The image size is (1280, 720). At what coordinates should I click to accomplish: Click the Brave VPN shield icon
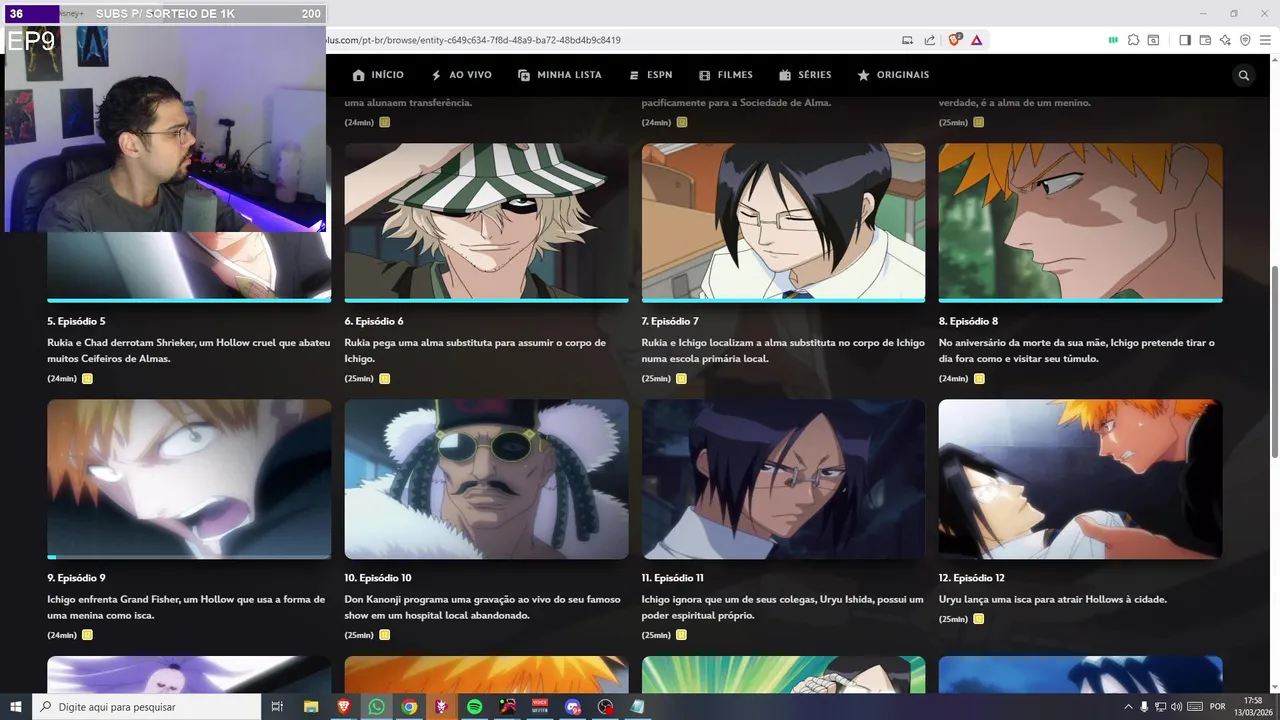pyautogui.click(x=1245, y=40)
